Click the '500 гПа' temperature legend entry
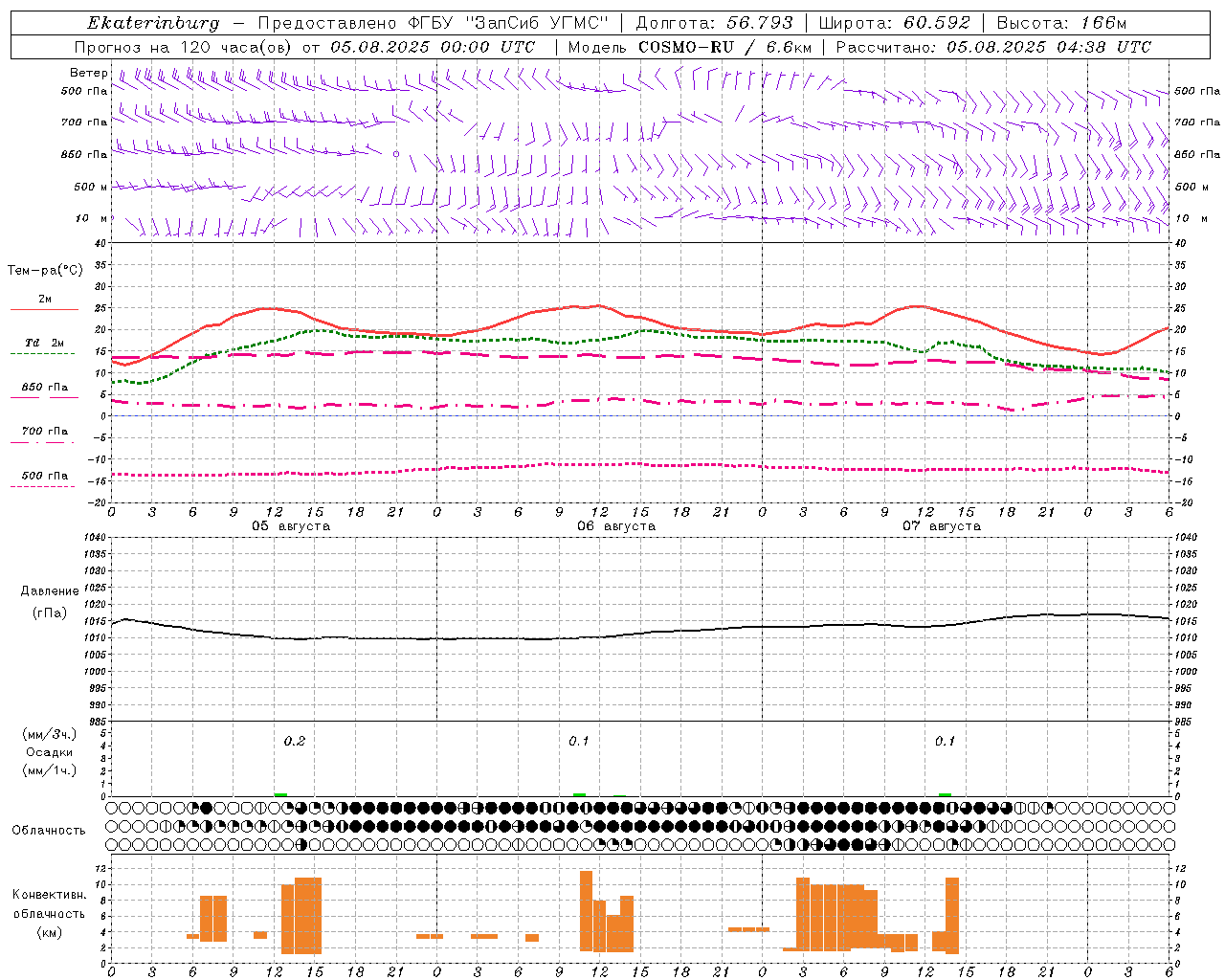Screen dimensions: 1225x980 pyautogui.click(x=45, y=476)
